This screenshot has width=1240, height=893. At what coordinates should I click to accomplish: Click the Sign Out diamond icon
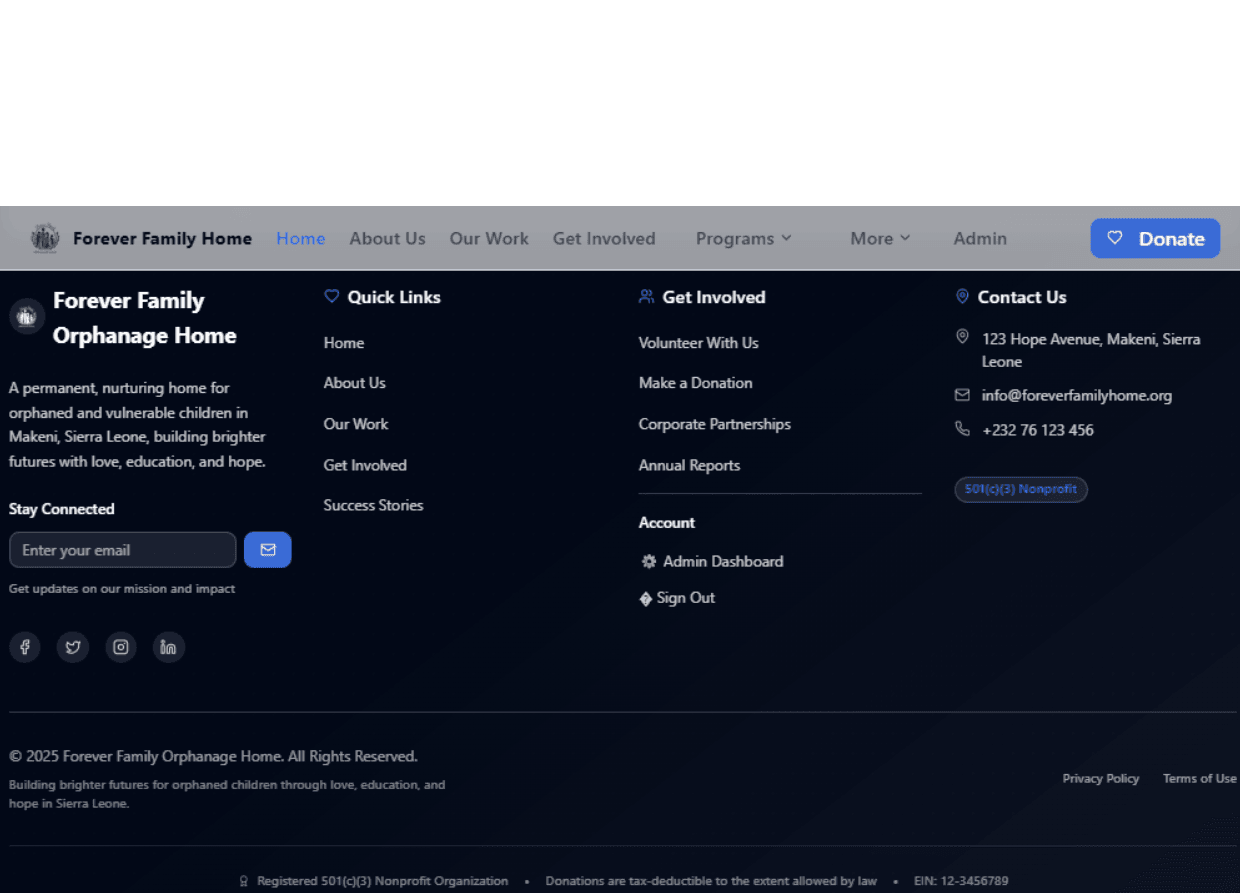pos(646,599)
